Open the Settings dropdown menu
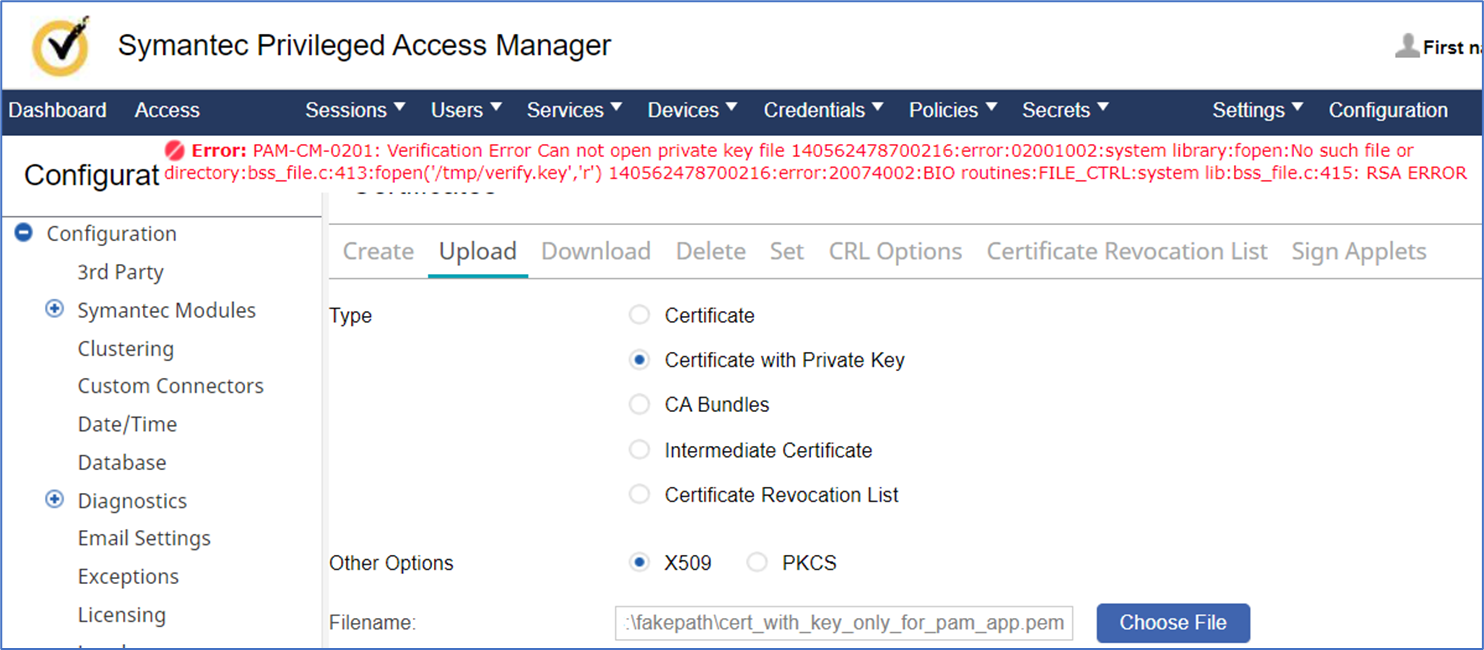Screen dimensions: 1484x650 point(1257,110)
